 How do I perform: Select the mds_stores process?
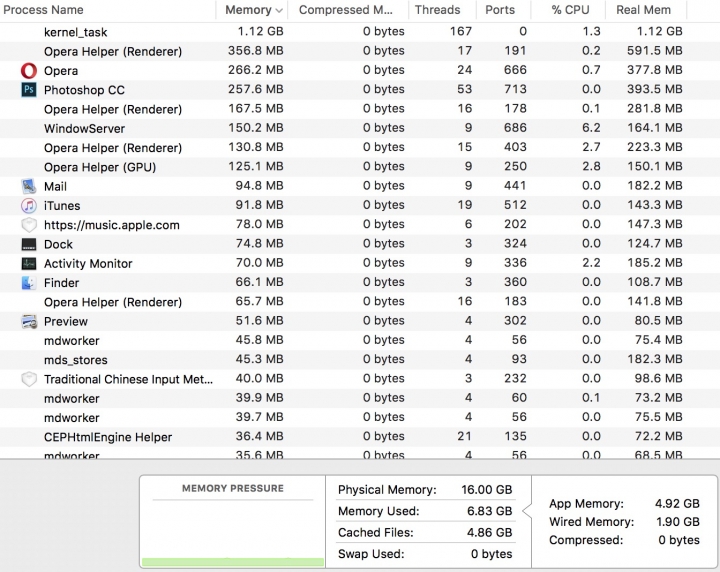(360, 360)
